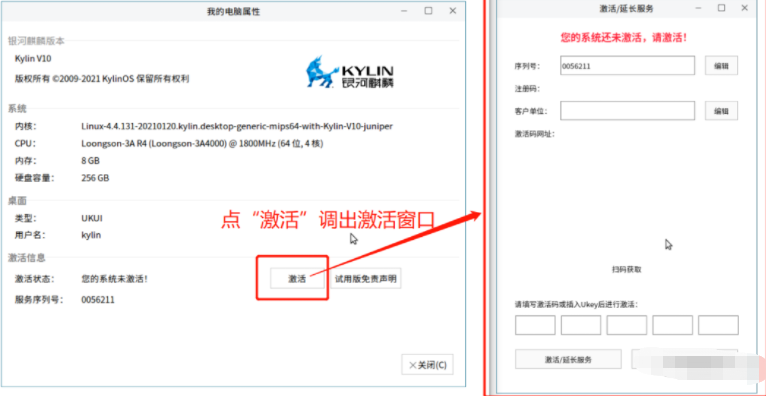Click the 激活 button in activation info
Screen dimensions: 766x396
[x=297, y=279]
